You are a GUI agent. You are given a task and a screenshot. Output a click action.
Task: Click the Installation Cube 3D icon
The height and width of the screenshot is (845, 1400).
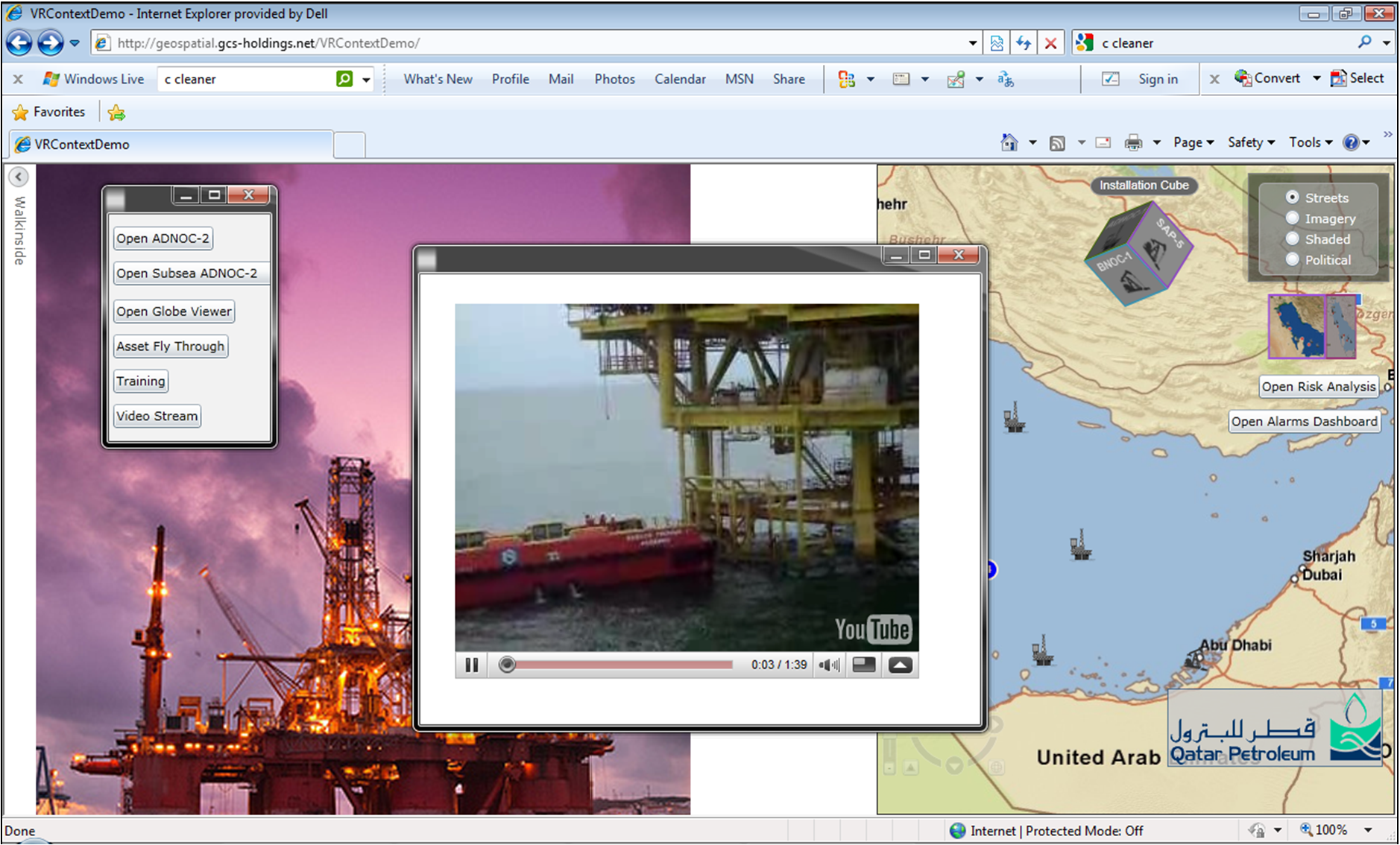tap(1137, 254)
